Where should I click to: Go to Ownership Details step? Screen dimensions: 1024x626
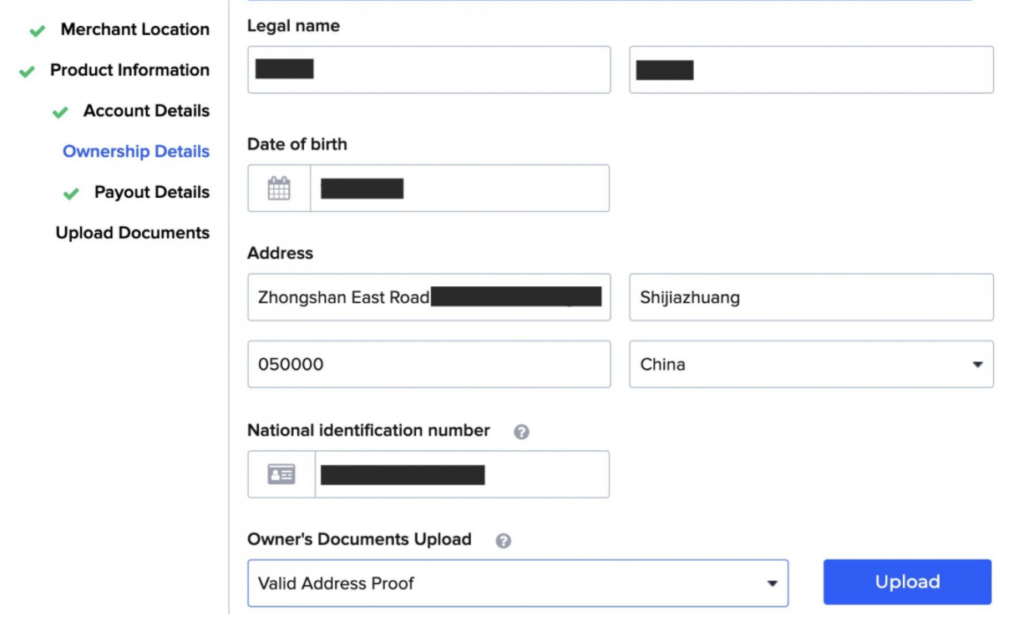coord(136,151)
